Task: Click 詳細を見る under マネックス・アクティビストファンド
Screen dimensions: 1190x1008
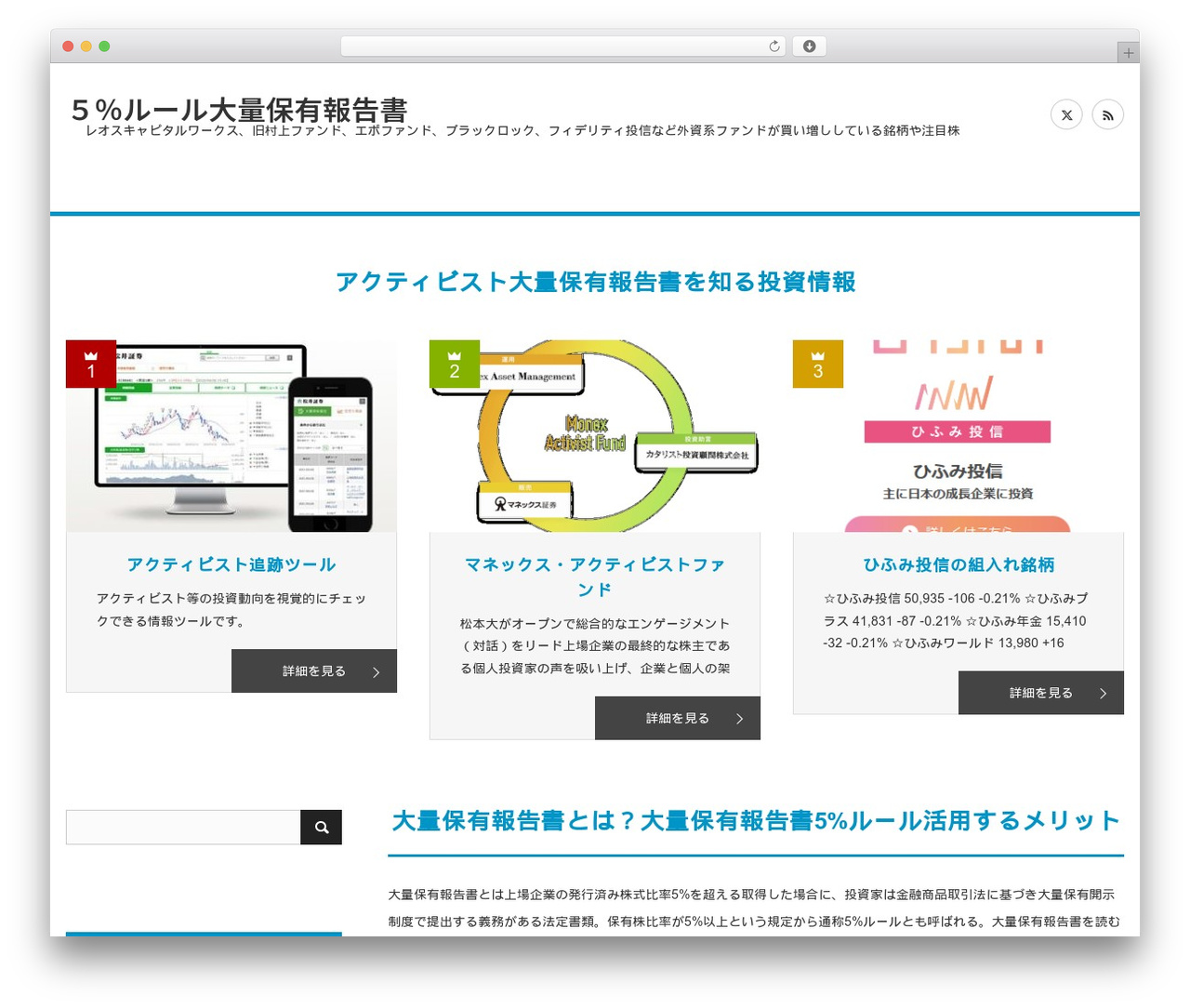Action: (678, 719)
